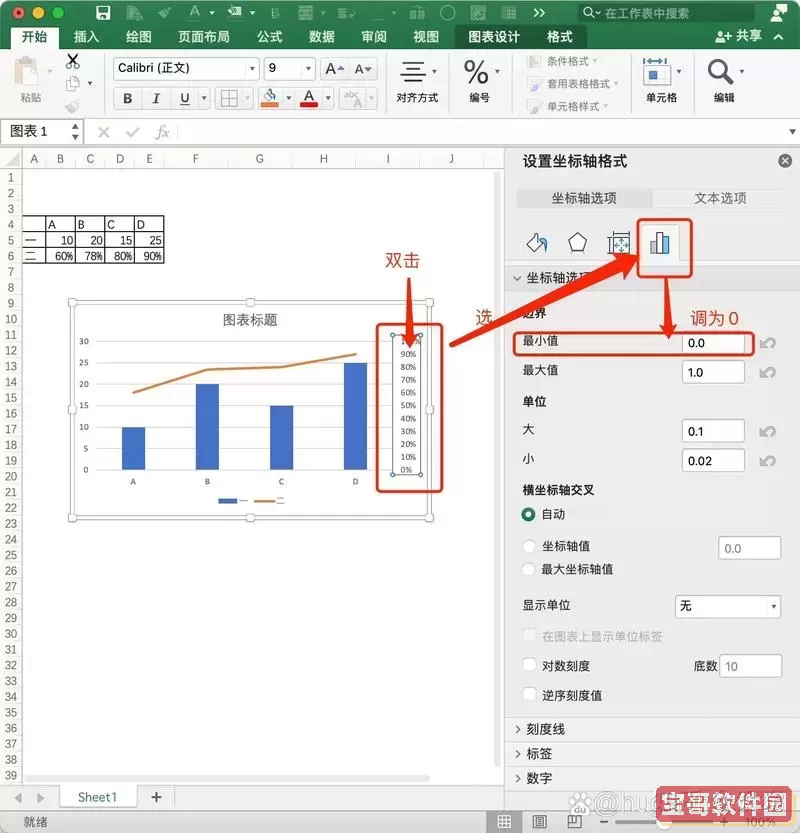Reset the maximum value (最大值)
This screenshot has width=800, height=833.
coord(768,372)
